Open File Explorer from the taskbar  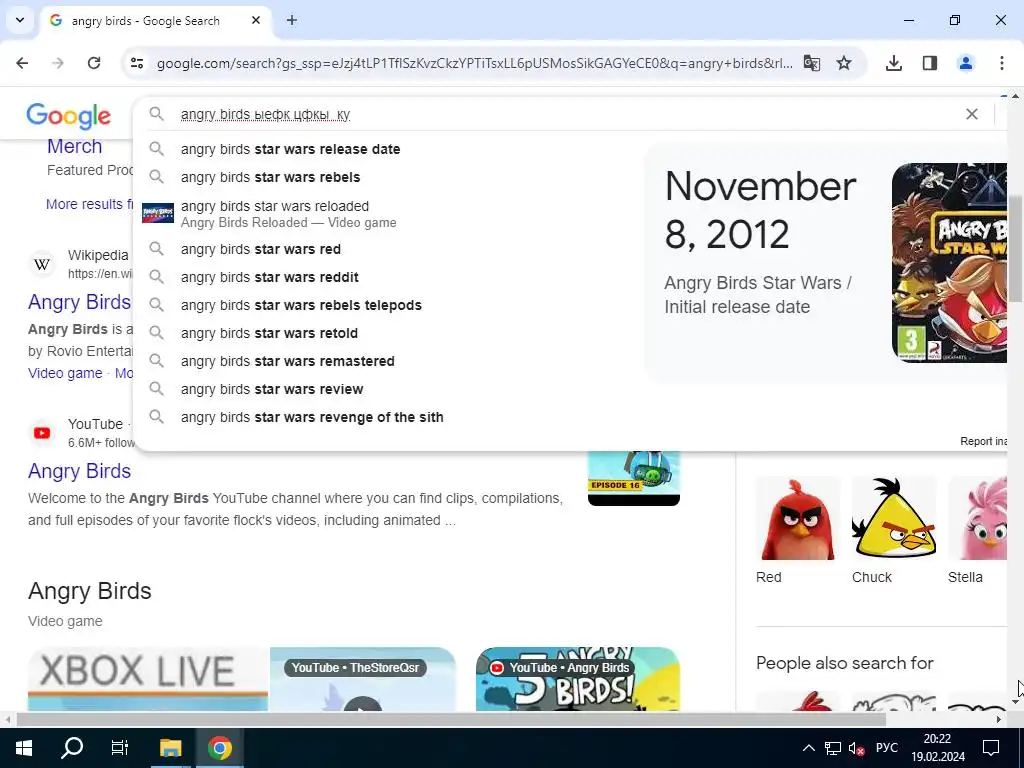tap(170, 748)
